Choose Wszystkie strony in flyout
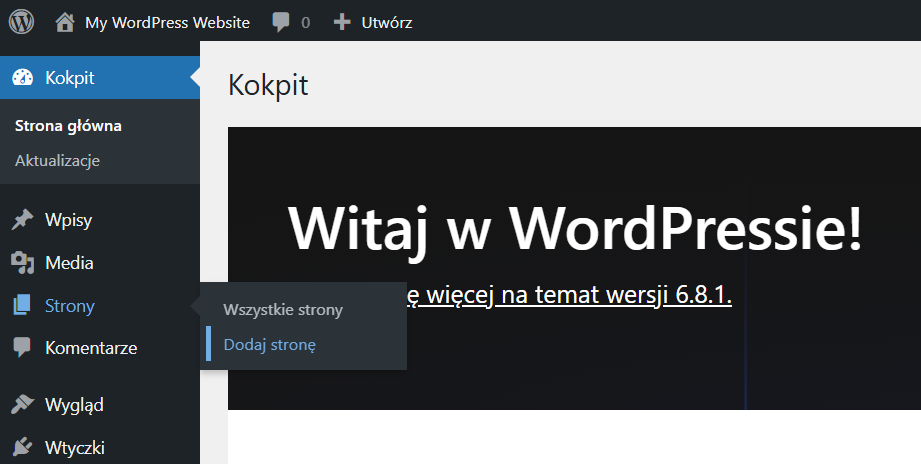This screenshot has height=464, width=921. coord(283,310)
